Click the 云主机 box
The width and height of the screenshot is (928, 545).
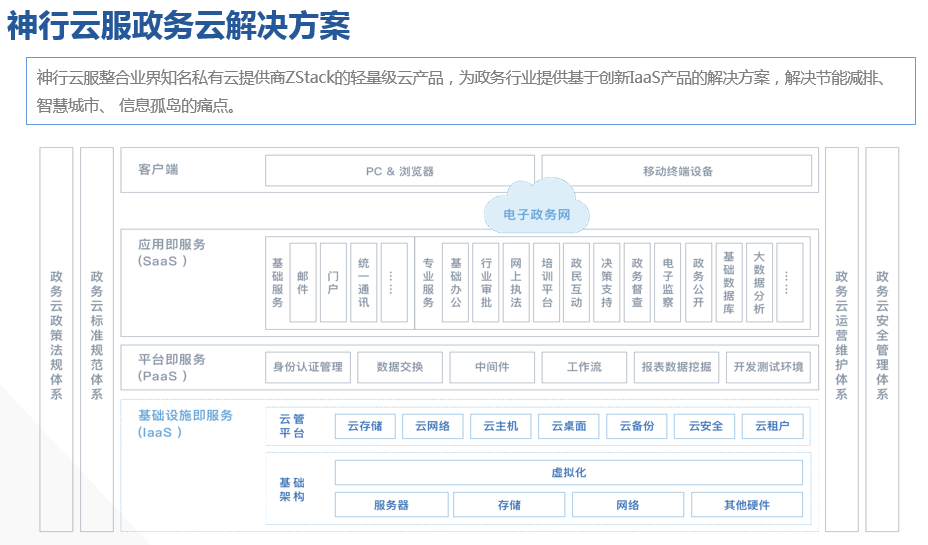pos(500,426)
